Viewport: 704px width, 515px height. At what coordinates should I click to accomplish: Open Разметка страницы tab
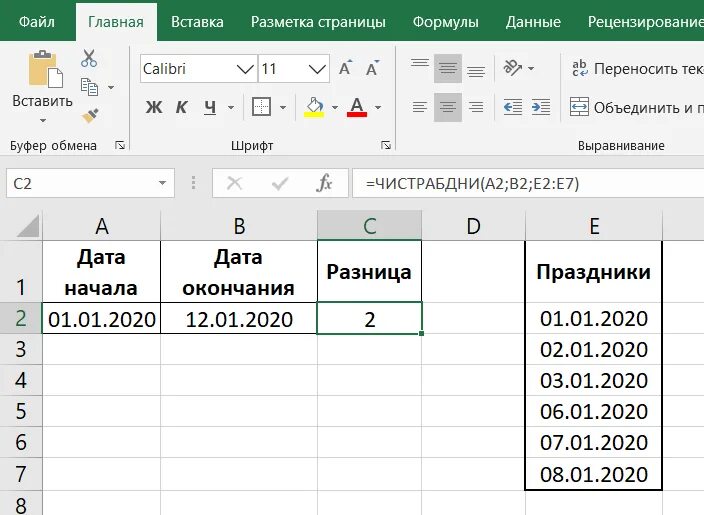pyautogui.click(x=318, y=22)
